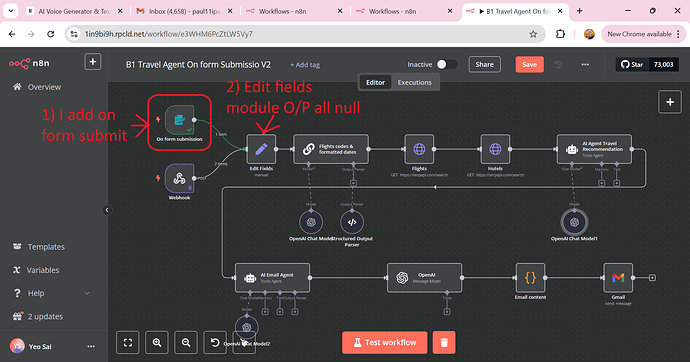Open the AI Email Agent node
Image resolution: width=690 pixels, height=362 pixels.
tap(272, 278)
